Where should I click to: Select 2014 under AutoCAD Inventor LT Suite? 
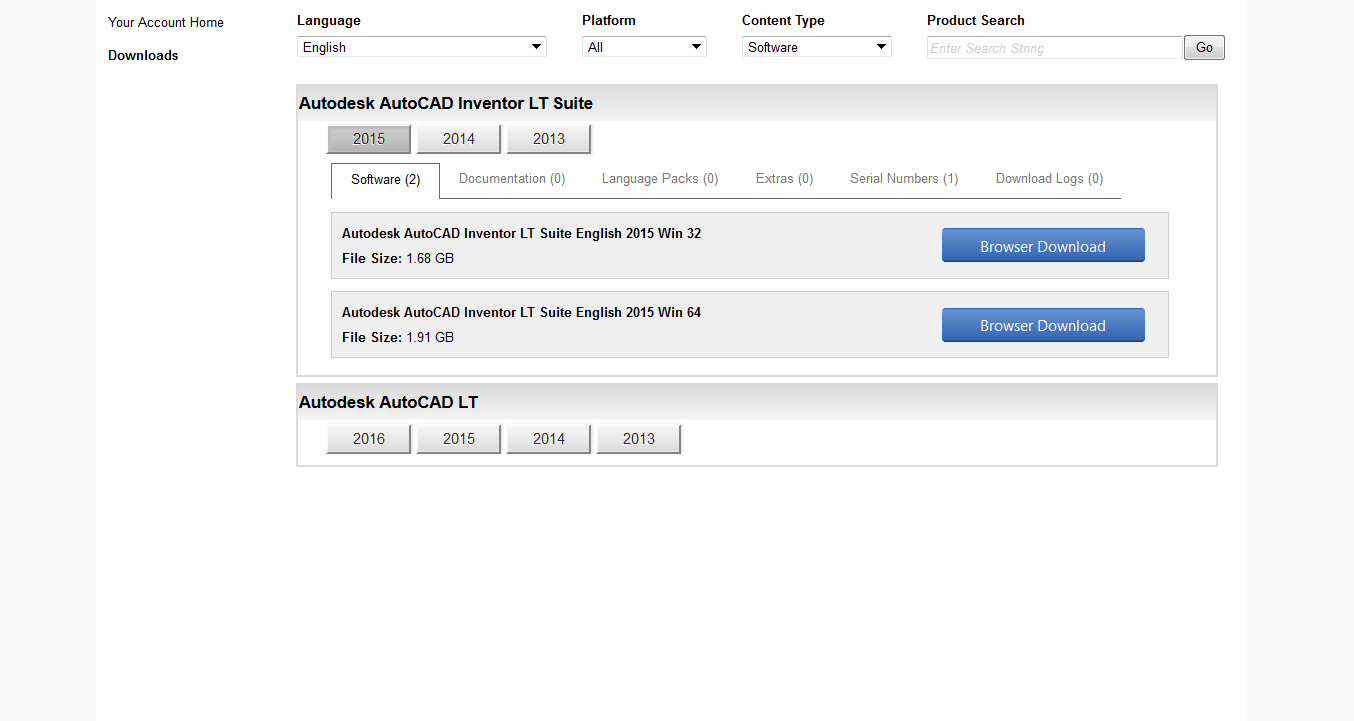pos(459,139)
